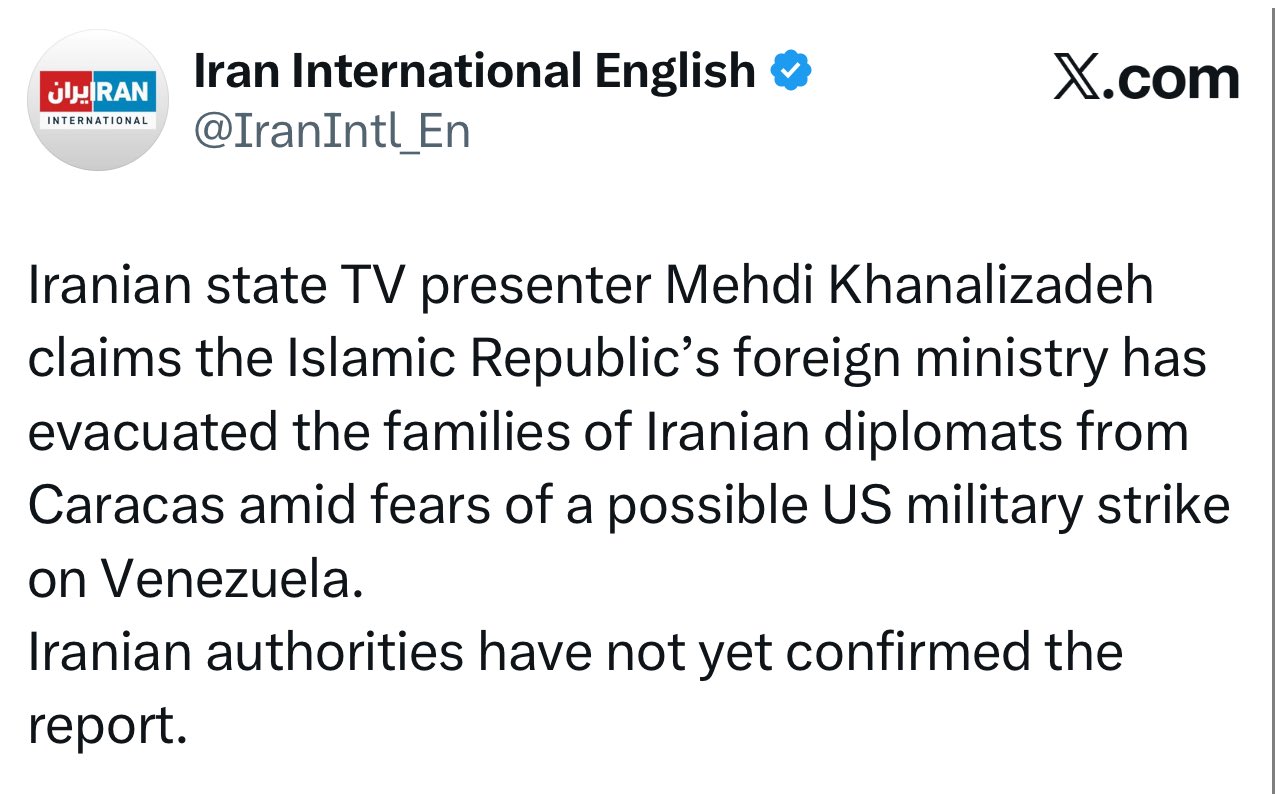
Task: Click the words "Iranian authorities"
Action: coord(245,654)
